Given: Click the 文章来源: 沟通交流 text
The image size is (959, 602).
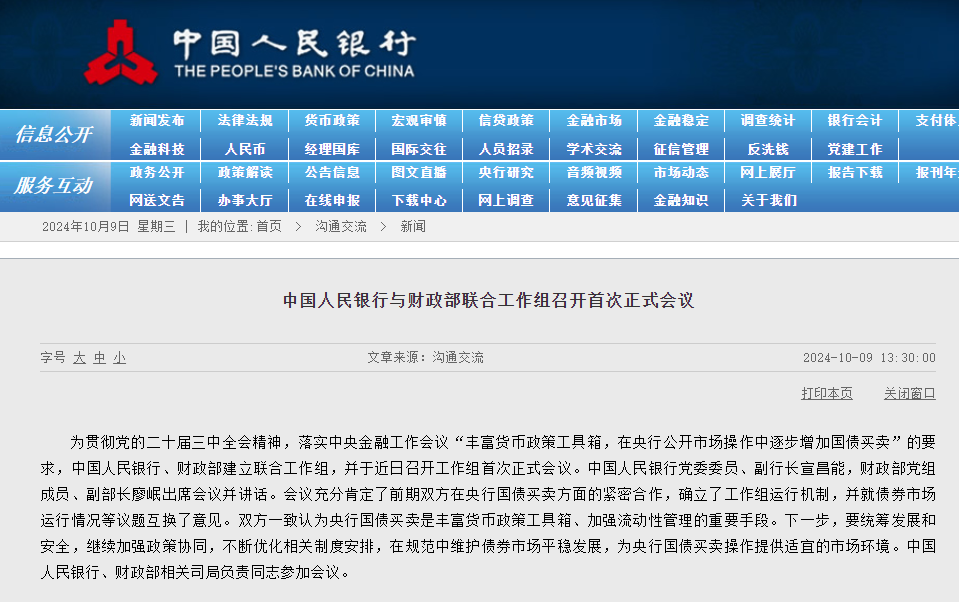Looking at the screenshot, I should (425, 357).
